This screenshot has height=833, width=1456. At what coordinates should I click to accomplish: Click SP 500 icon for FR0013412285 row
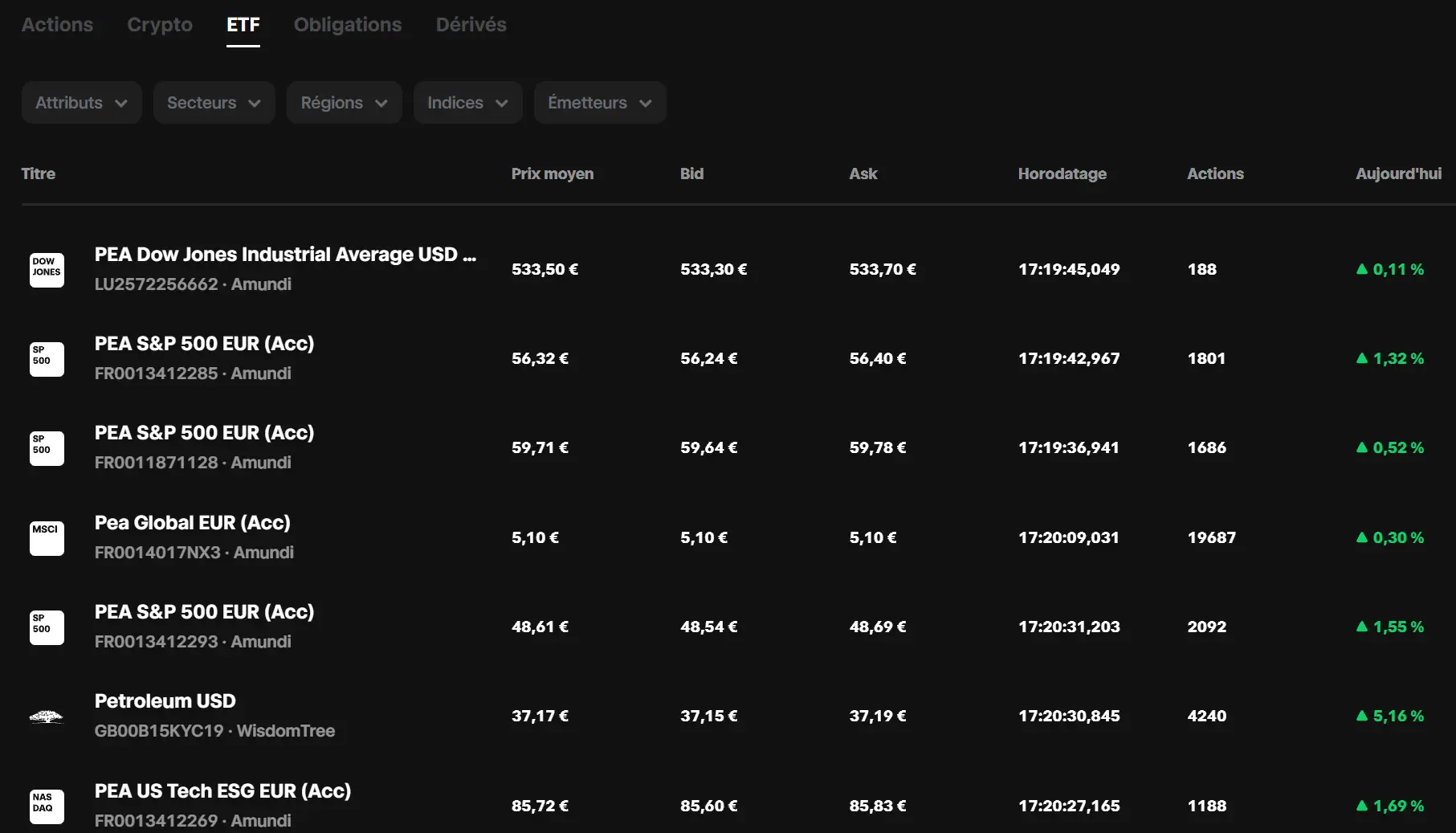point(47,359)
